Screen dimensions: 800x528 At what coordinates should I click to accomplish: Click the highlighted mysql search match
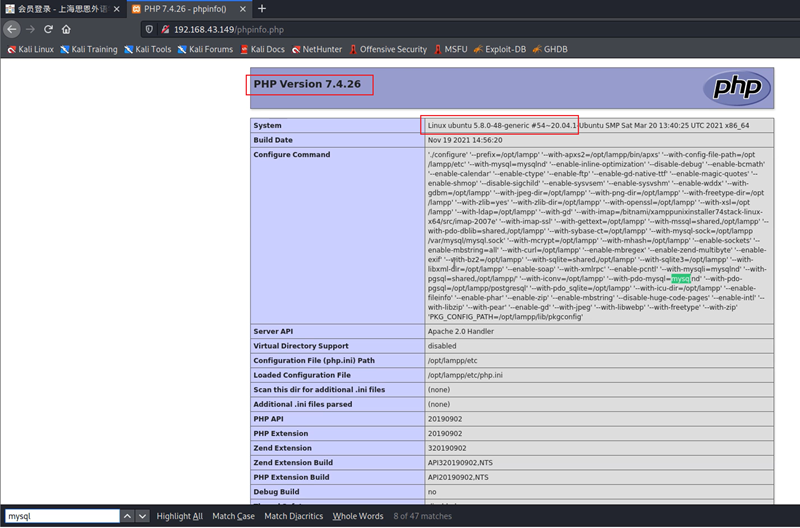click(x=681, y=279)
